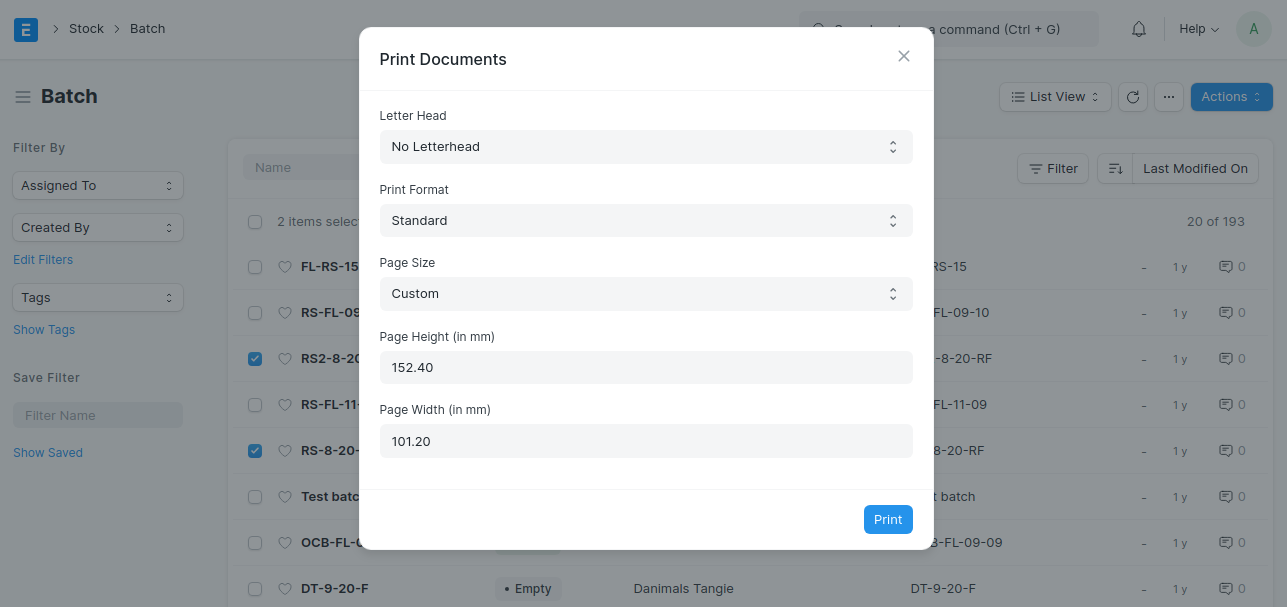Viewport: 1287px width, 607px height.
Task: Click the notification bell icon
Action: [x=1139, y=29]
